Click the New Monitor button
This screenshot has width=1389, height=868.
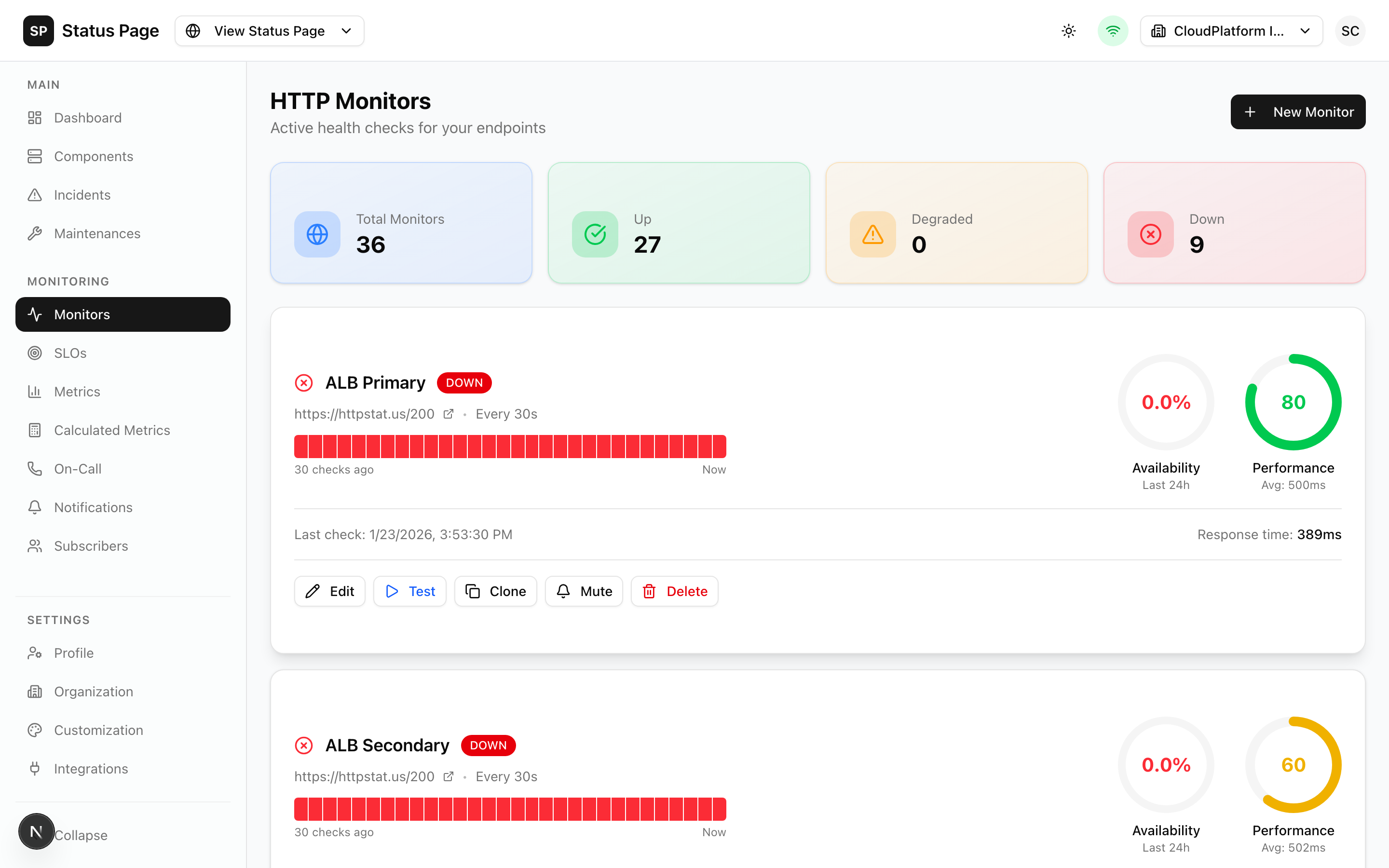1297,112
